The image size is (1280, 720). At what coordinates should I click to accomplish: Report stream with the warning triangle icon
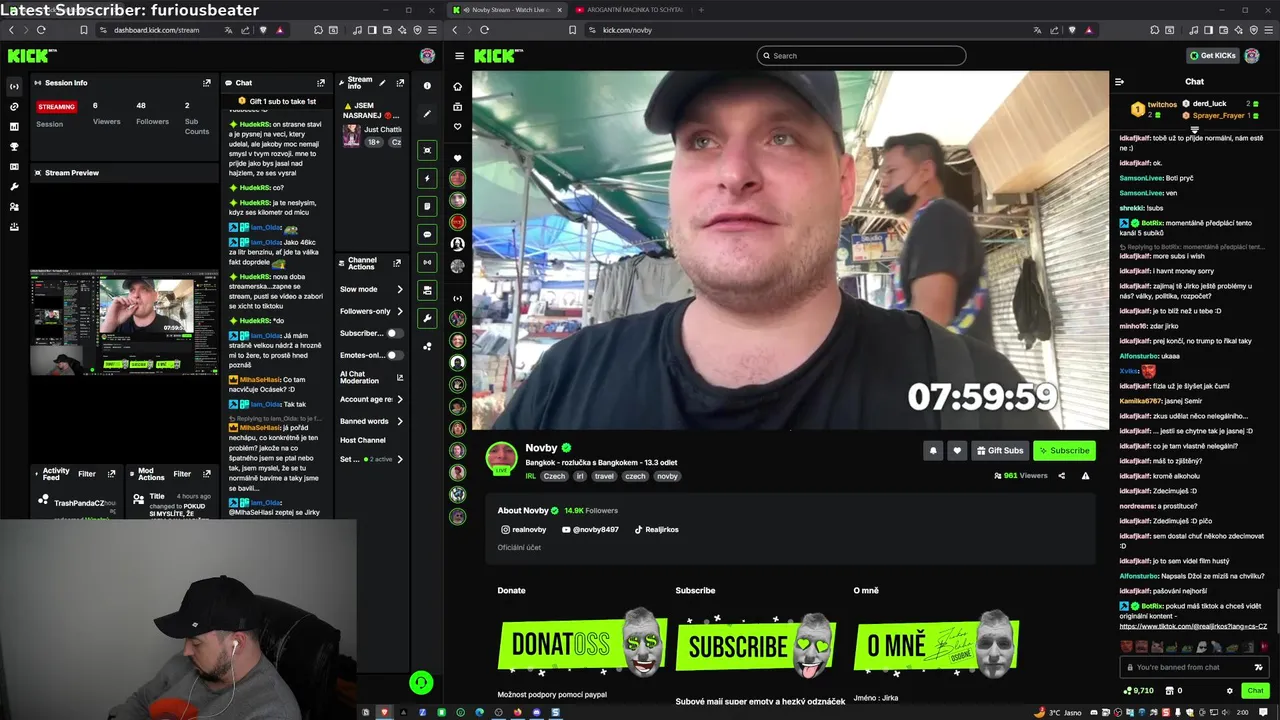(x=1085, y=476)
